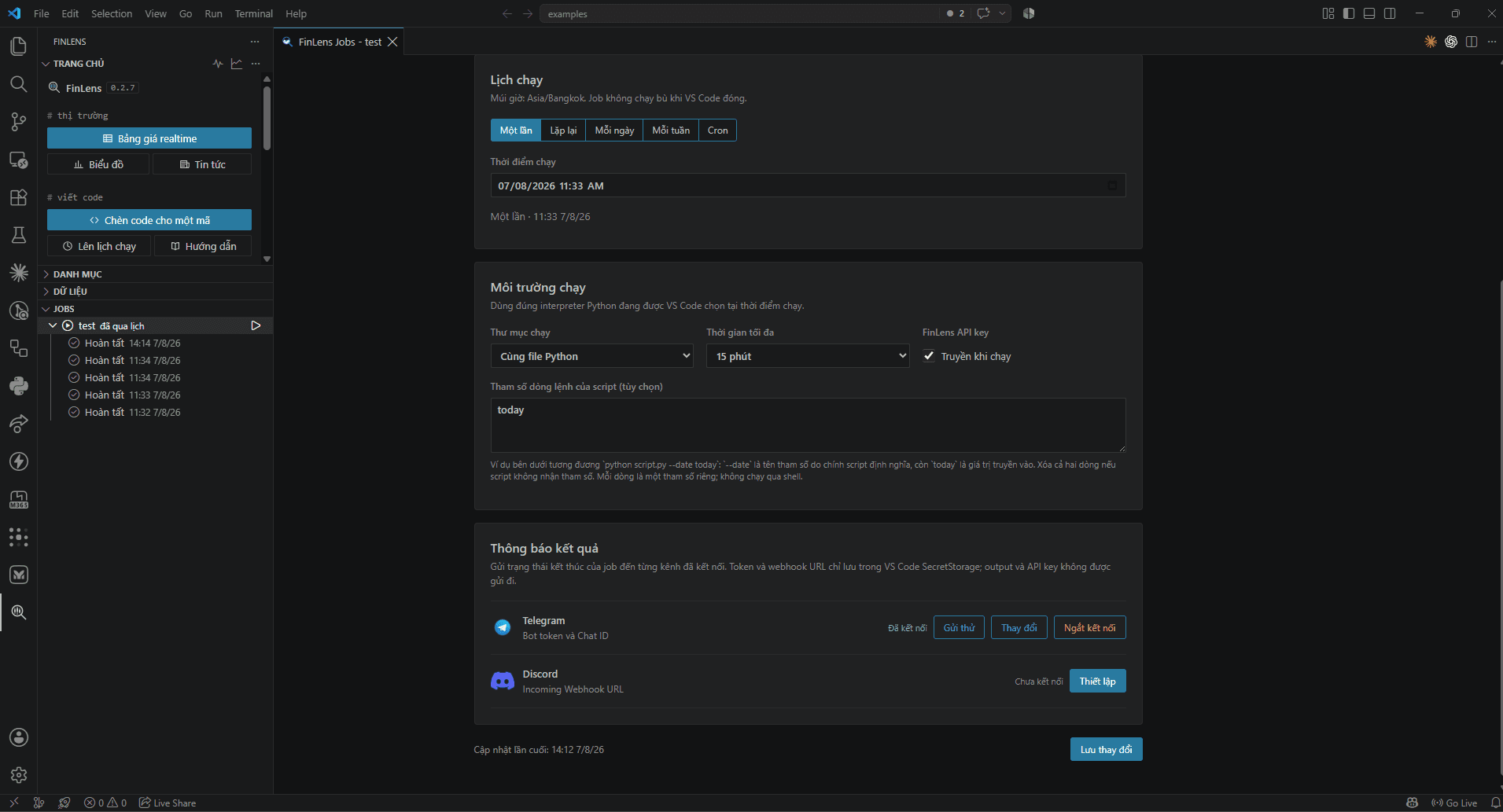Open the FinLens magnifier view in activity bar

pos(18,612)
